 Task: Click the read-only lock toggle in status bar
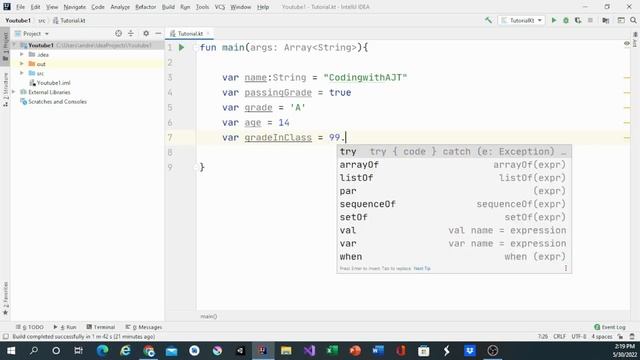pyautogui.click(x=620, y=337)
